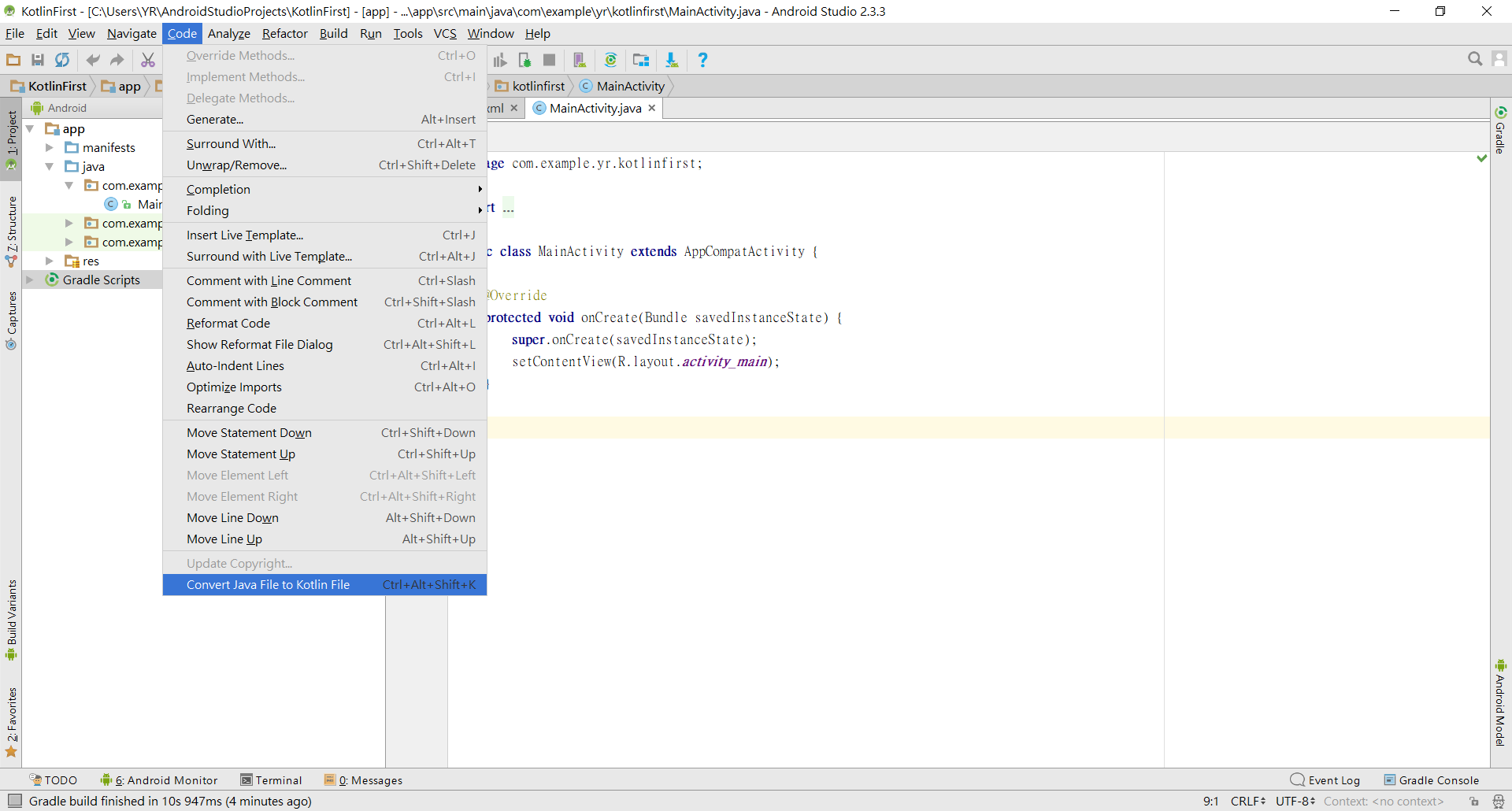This screenshot has width=1512, height=811.
Task: Click the Hector inspector icon in status bar
Action: pos(1499,802)
